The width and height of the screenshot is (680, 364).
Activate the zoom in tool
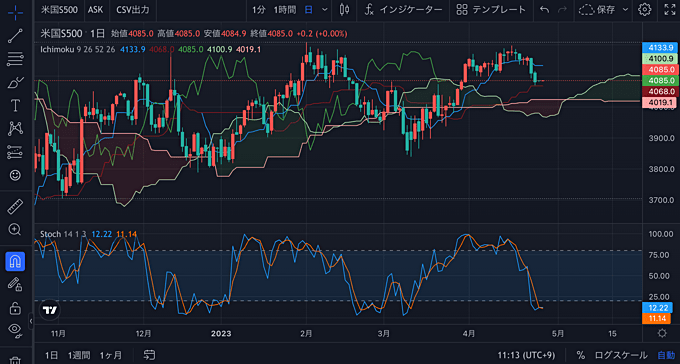point(16,230)
